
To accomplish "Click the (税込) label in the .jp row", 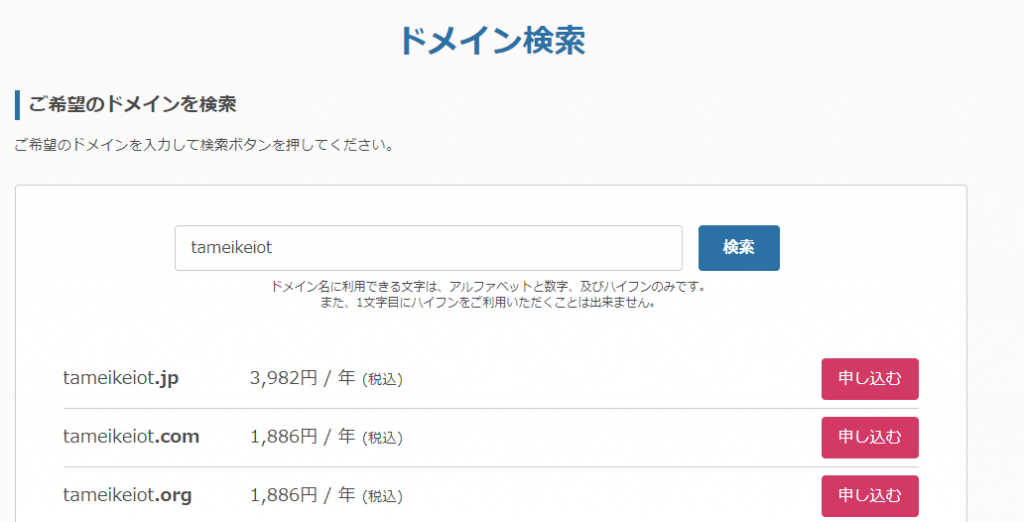I will (383, 380).
